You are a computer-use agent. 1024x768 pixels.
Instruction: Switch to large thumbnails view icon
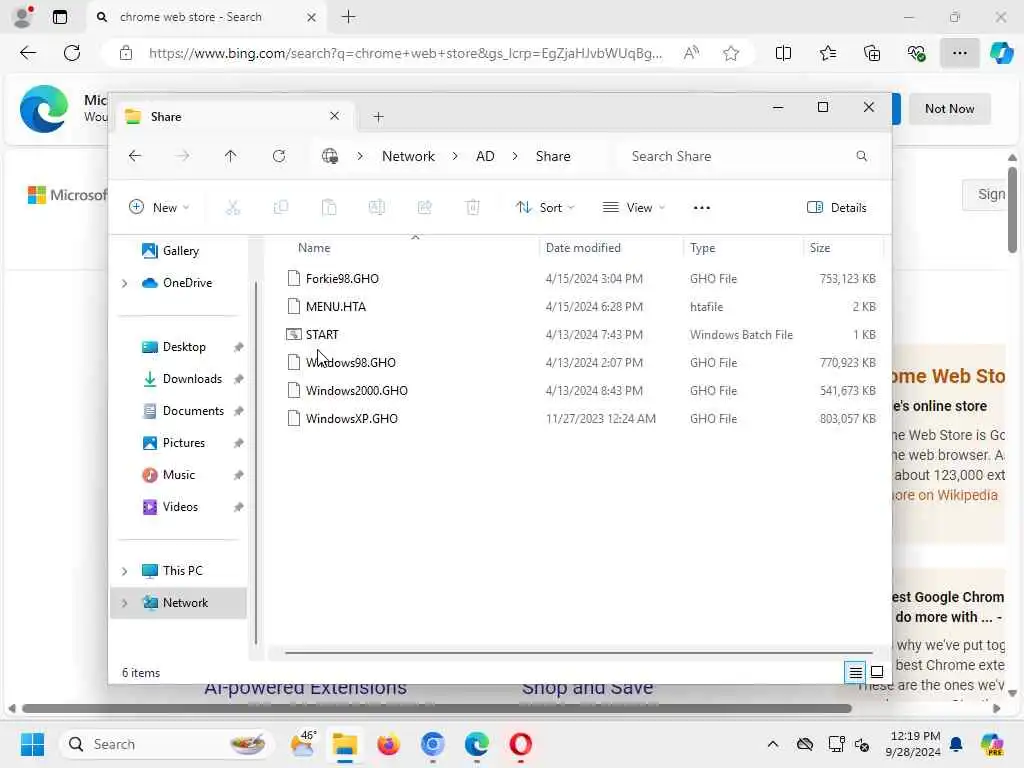click(877, 672)
